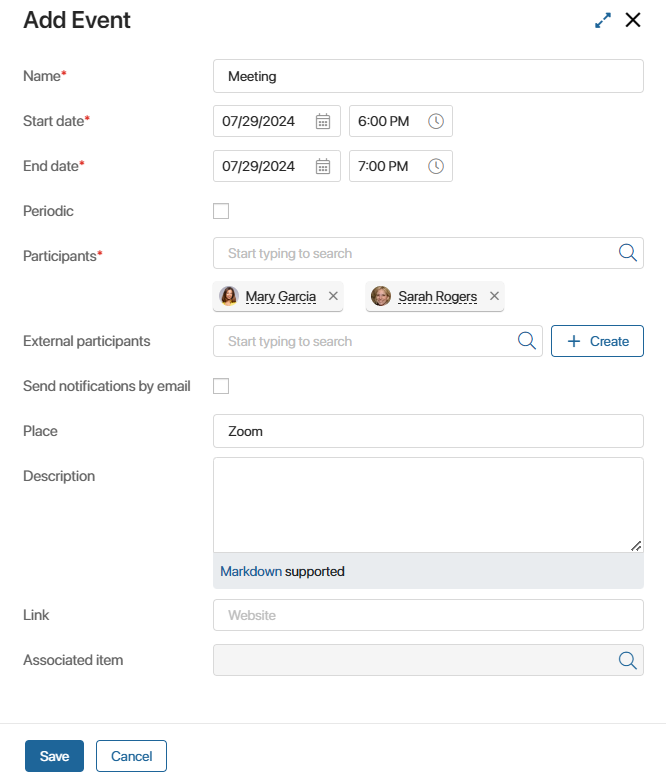Image resolution: width=666 pixels, height=782 pixels.
Task: Click the Add Event title
Action: coord(77,20)
